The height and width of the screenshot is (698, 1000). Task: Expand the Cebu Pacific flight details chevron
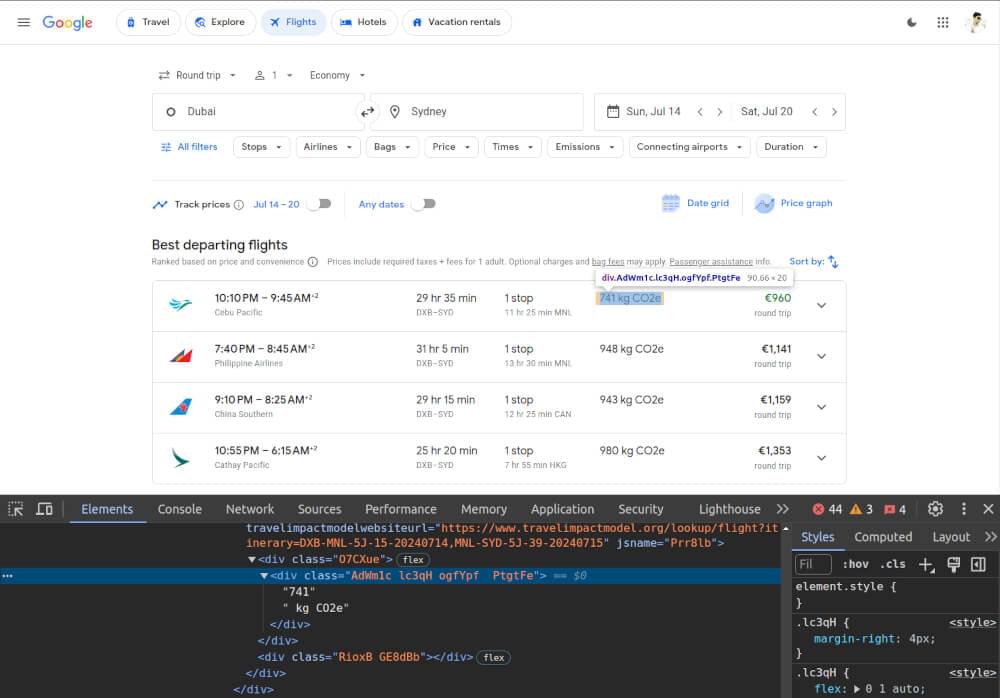point(821,305)
